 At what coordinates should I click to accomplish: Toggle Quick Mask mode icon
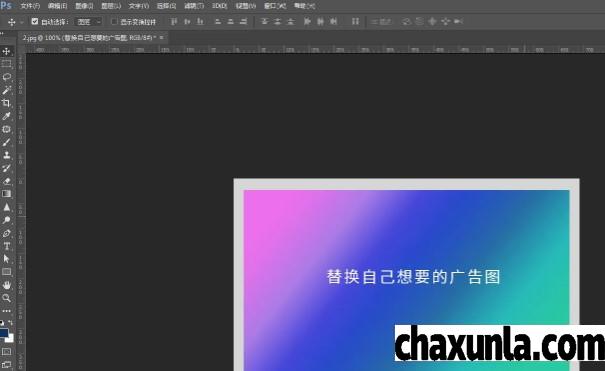click(x=7, y=352)
